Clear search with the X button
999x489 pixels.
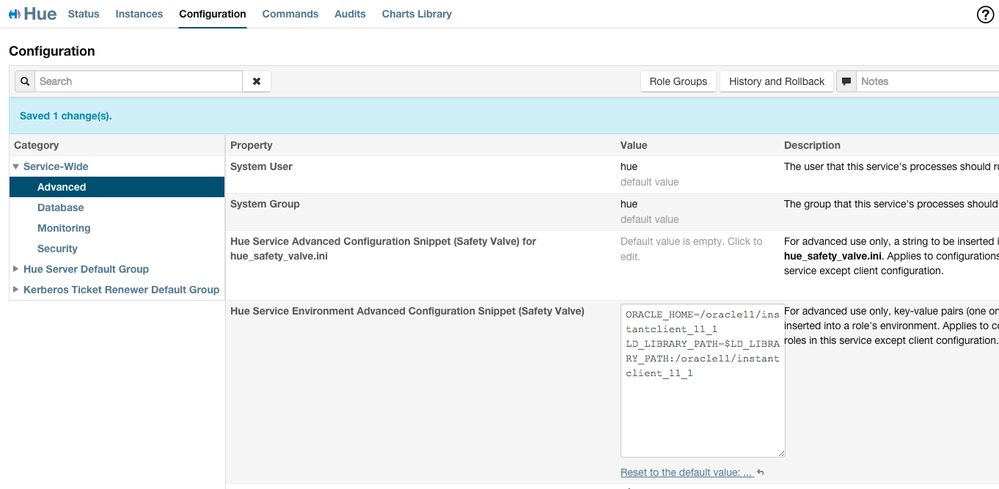tap(256, 82)
